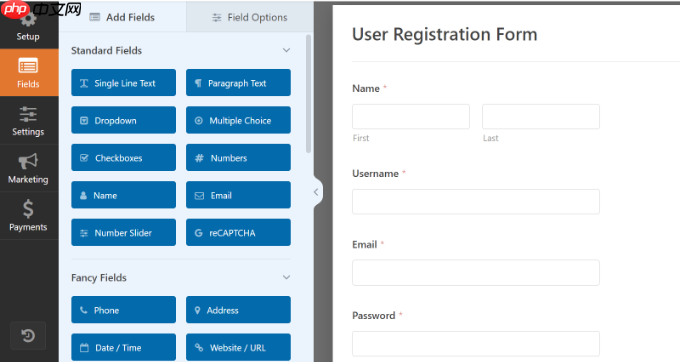Viewport: 680px width, 362px height.
Task: Click the Standard Fields heading text
Action: tap(106, 51)
